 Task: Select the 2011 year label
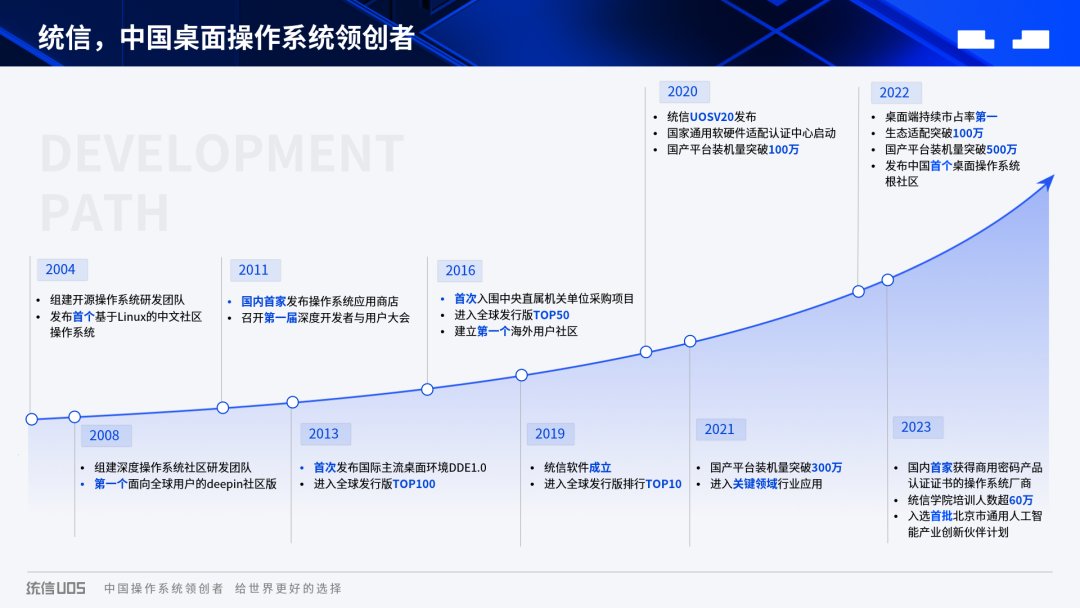255,271
